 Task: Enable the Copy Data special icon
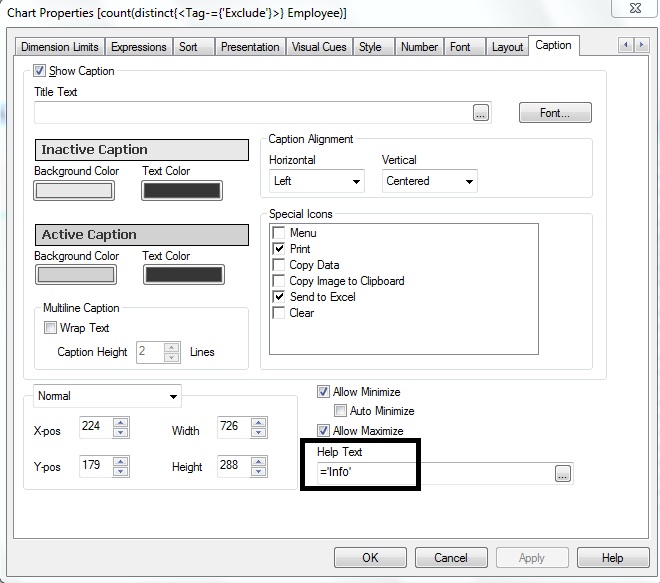click(x=279, y=265)
